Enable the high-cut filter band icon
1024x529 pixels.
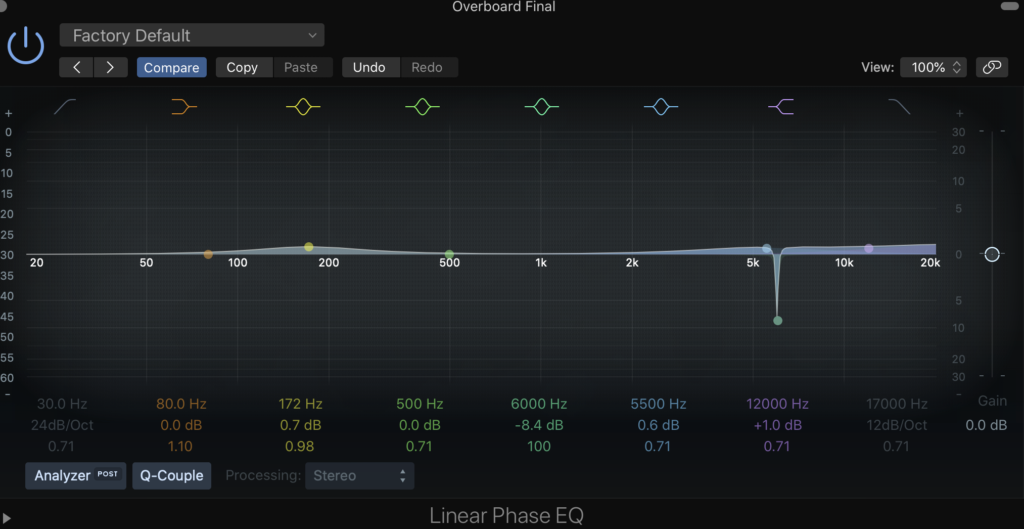[x=899, y=107]
